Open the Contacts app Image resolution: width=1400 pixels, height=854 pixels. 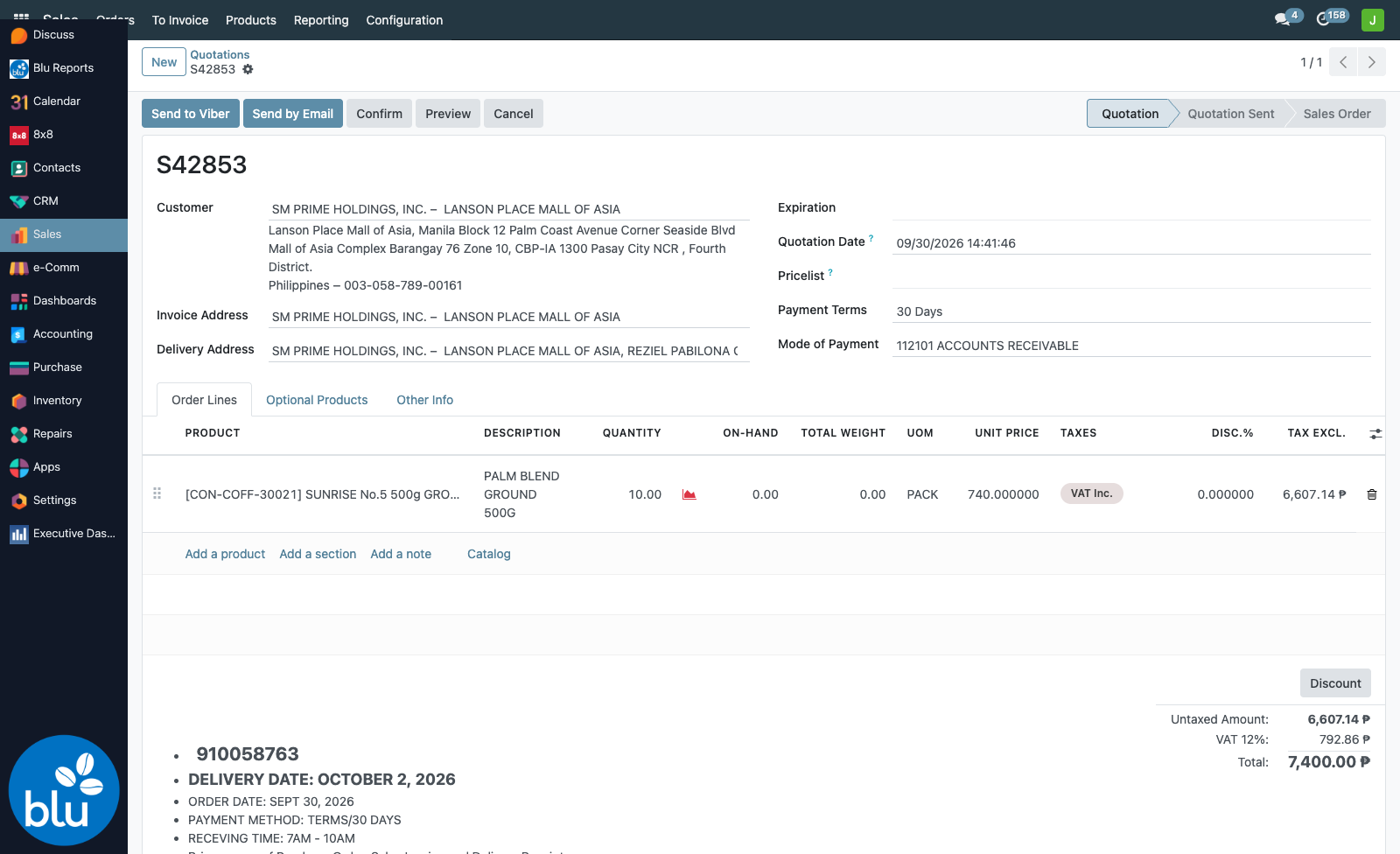[x=64, y=168]
